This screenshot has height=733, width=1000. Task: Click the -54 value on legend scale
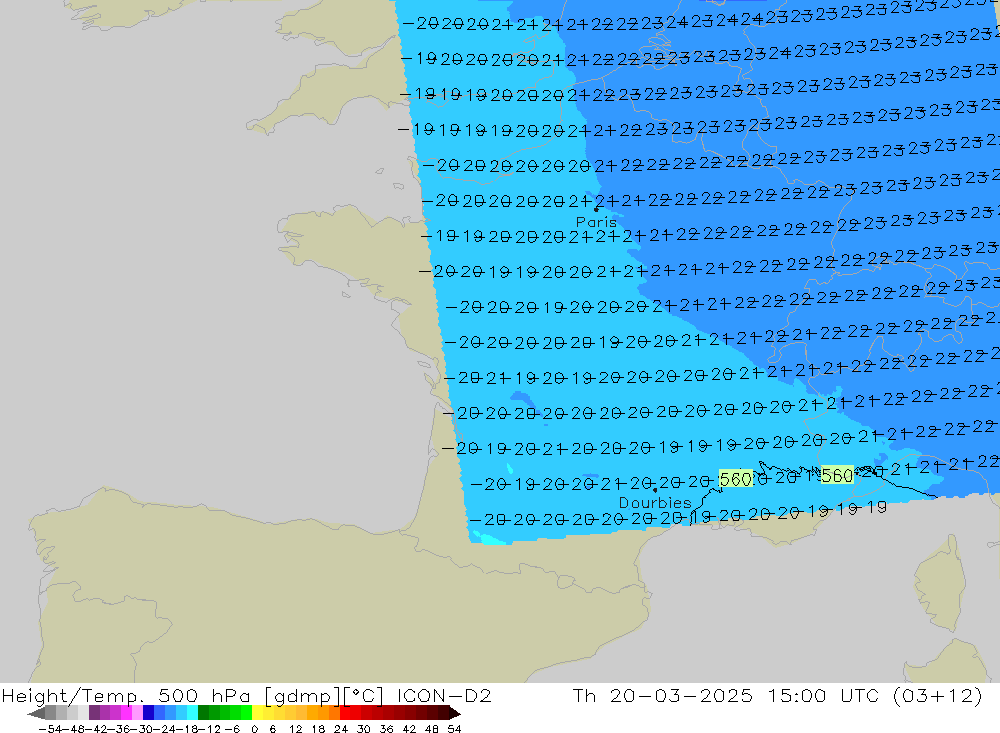pos(50,729)
